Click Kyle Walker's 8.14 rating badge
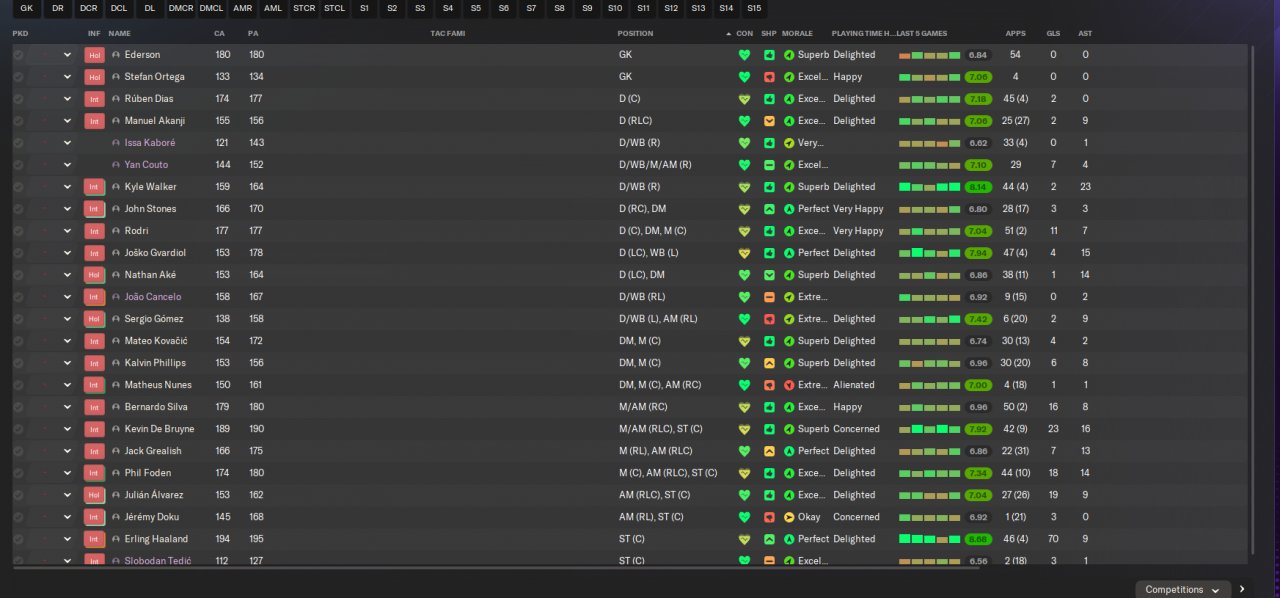 coord(978,187)
